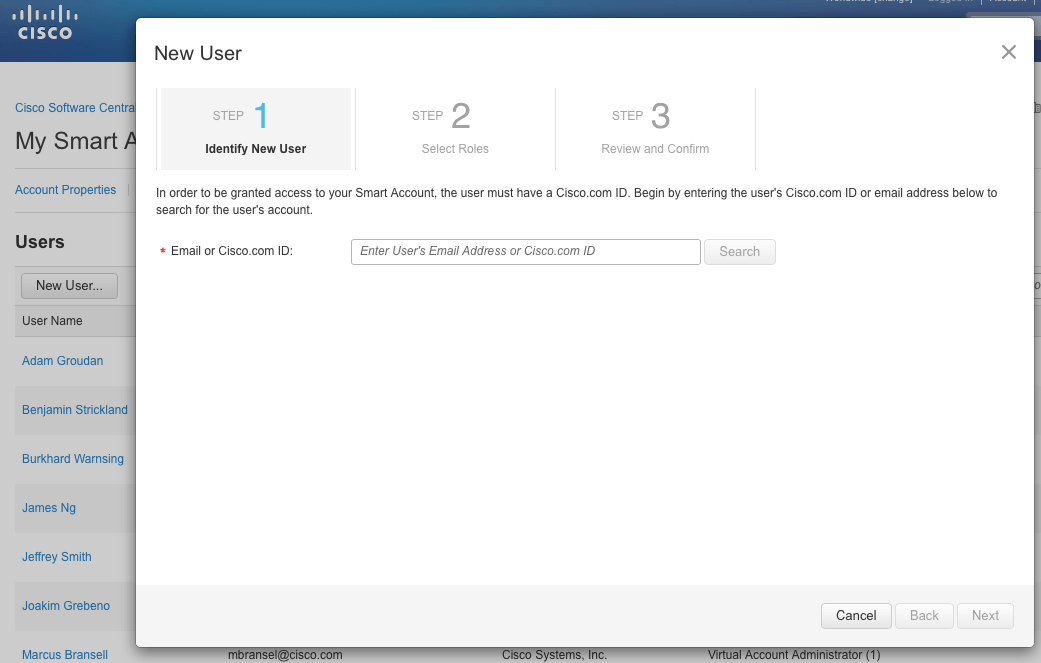Open Account Properties
This screenshot has width=1041, height=663.
tap(65, 189)
